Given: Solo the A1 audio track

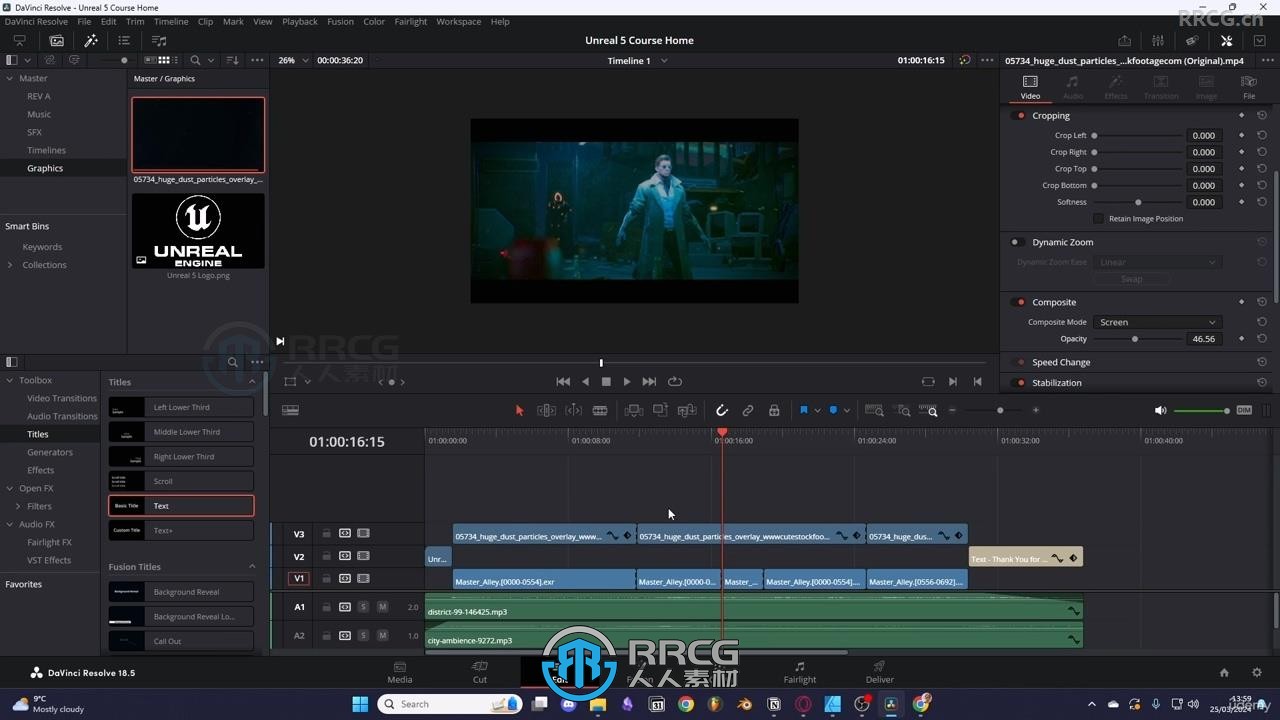Looking at the screenshot, I should (363, 607).
